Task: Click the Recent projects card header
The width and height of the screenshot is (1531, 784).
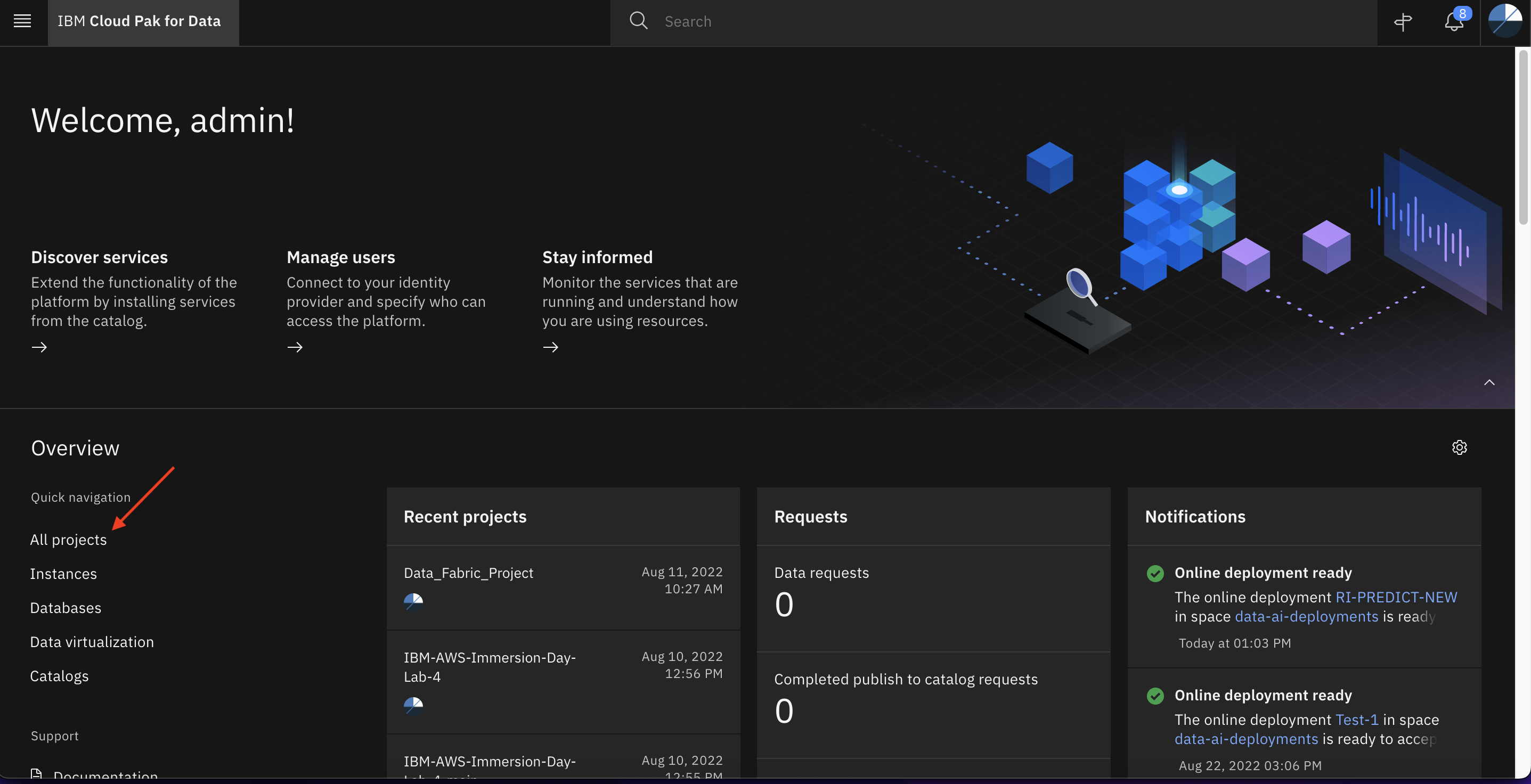Action: (563, 517)
